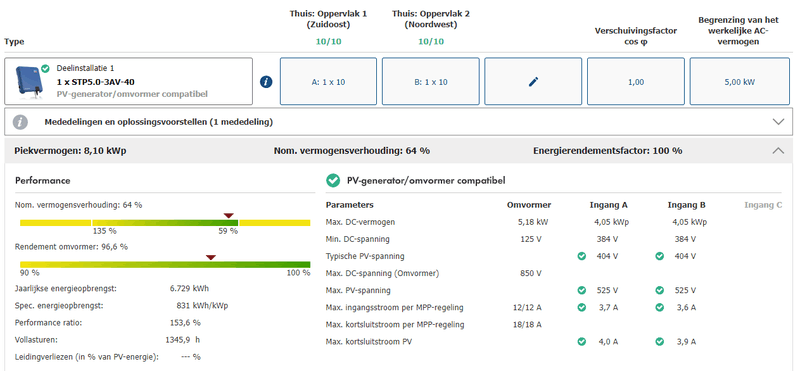Click red marker on Nom. vermogensverhouding bar

coord(229,216)
